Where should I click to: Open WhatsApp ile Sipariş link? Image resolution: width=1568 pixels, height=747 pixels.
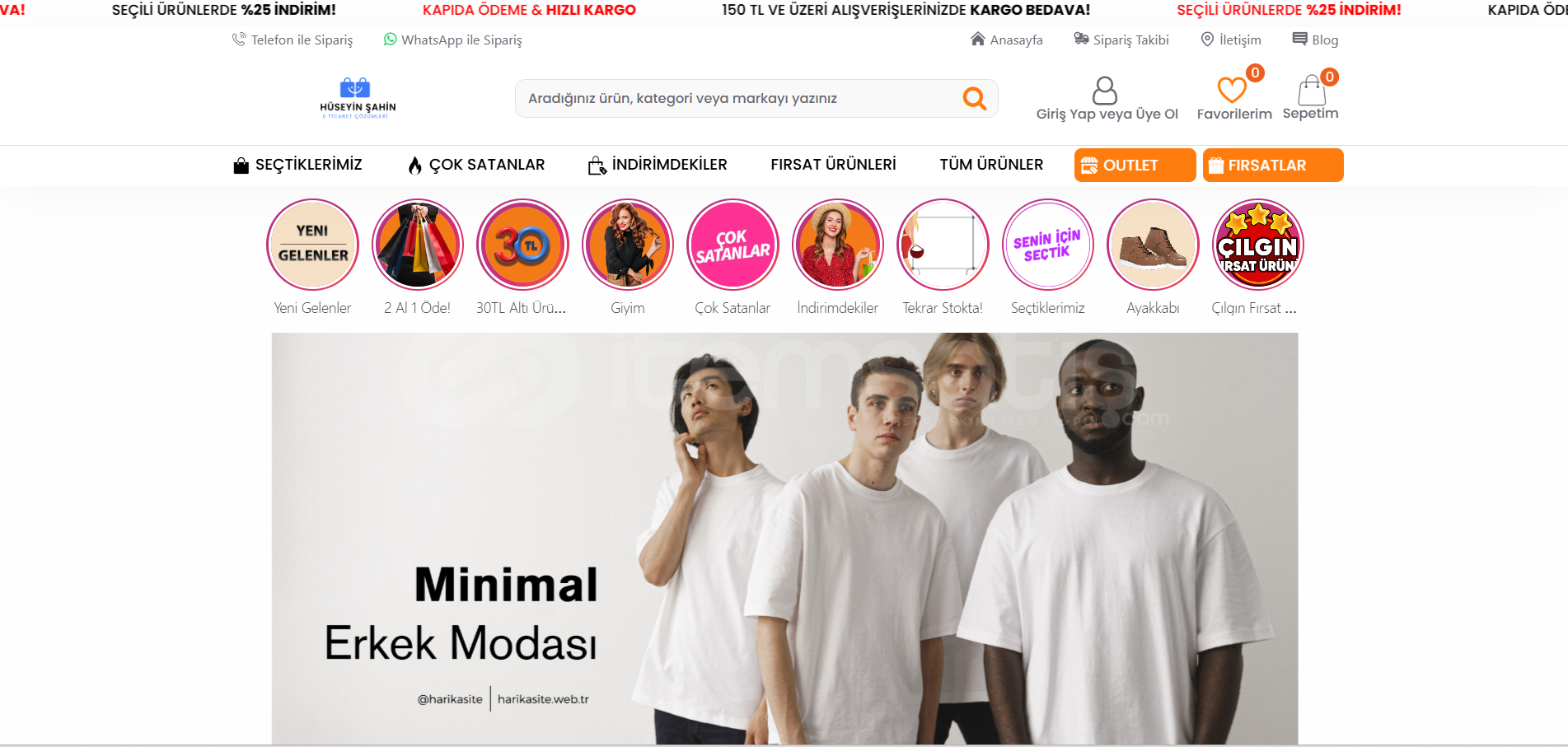[452, 40]
